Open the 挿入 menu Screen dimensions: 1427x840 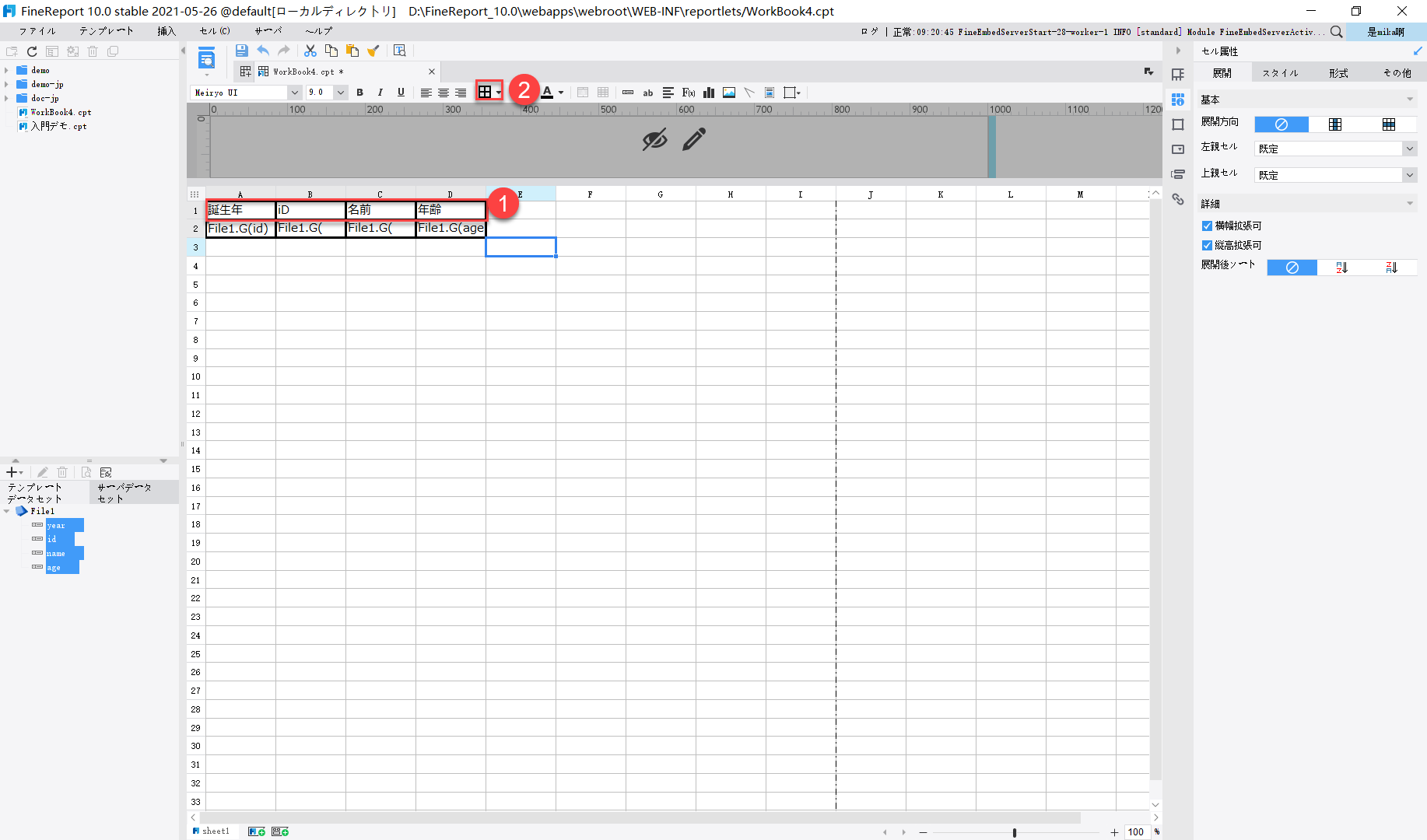[x=167, y=31]
